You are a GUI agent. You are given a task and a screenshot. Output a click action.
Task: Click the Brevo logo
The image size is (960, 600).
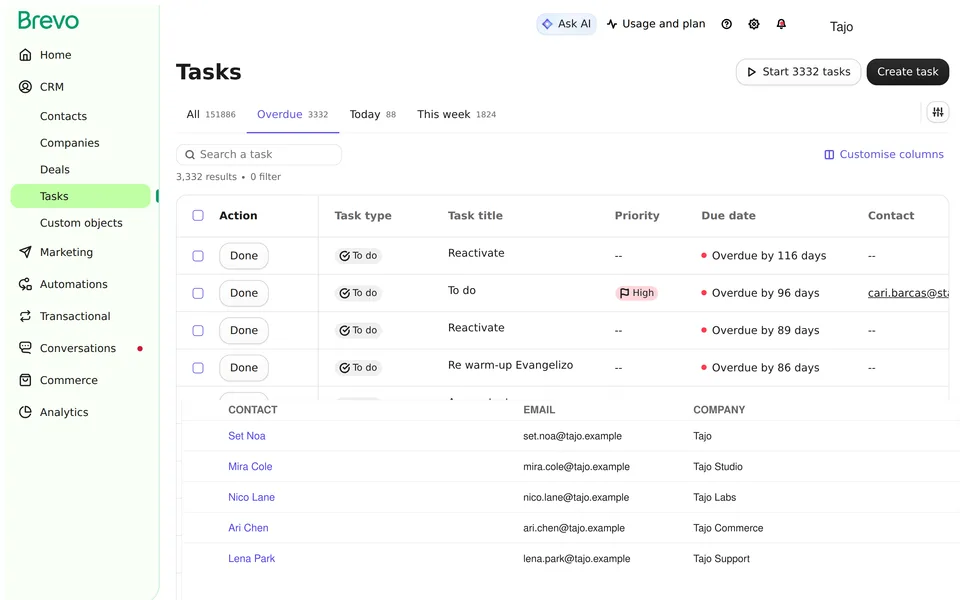click(48, 21)
